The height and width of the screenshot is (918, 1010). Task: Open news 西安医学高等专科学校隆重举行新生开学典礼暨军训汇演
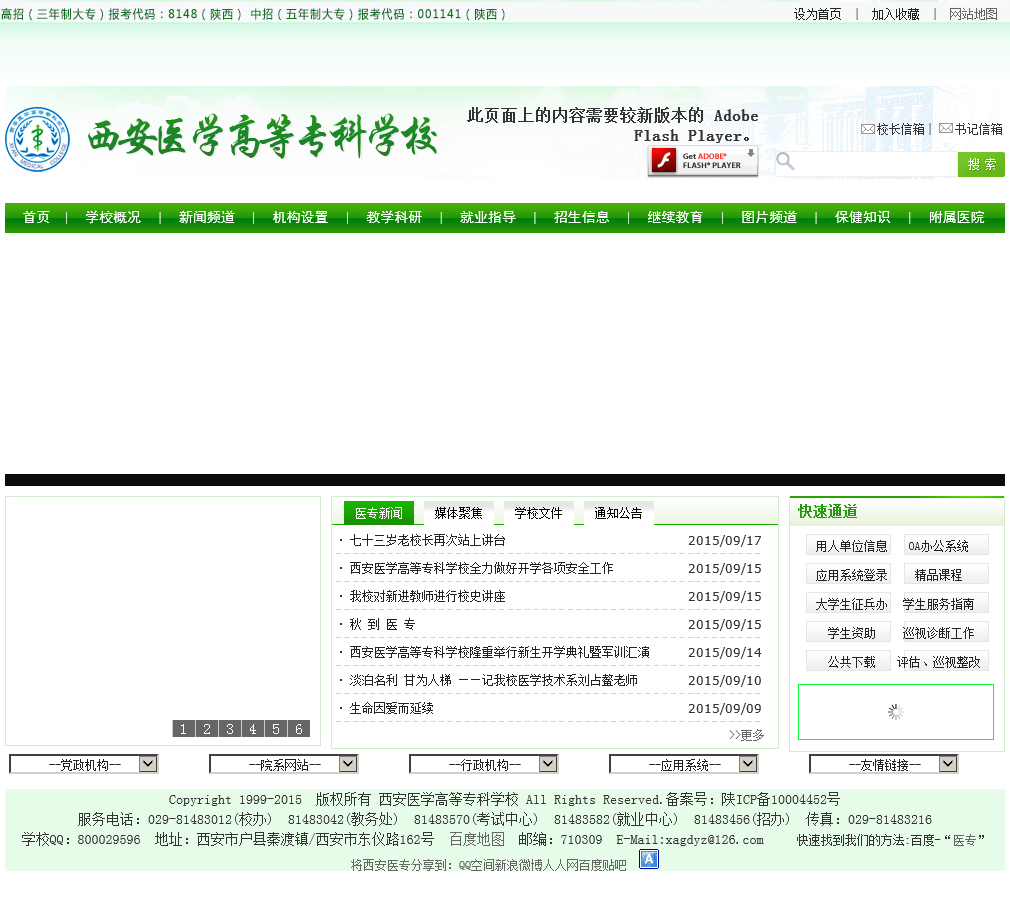(x=499, y=653)
